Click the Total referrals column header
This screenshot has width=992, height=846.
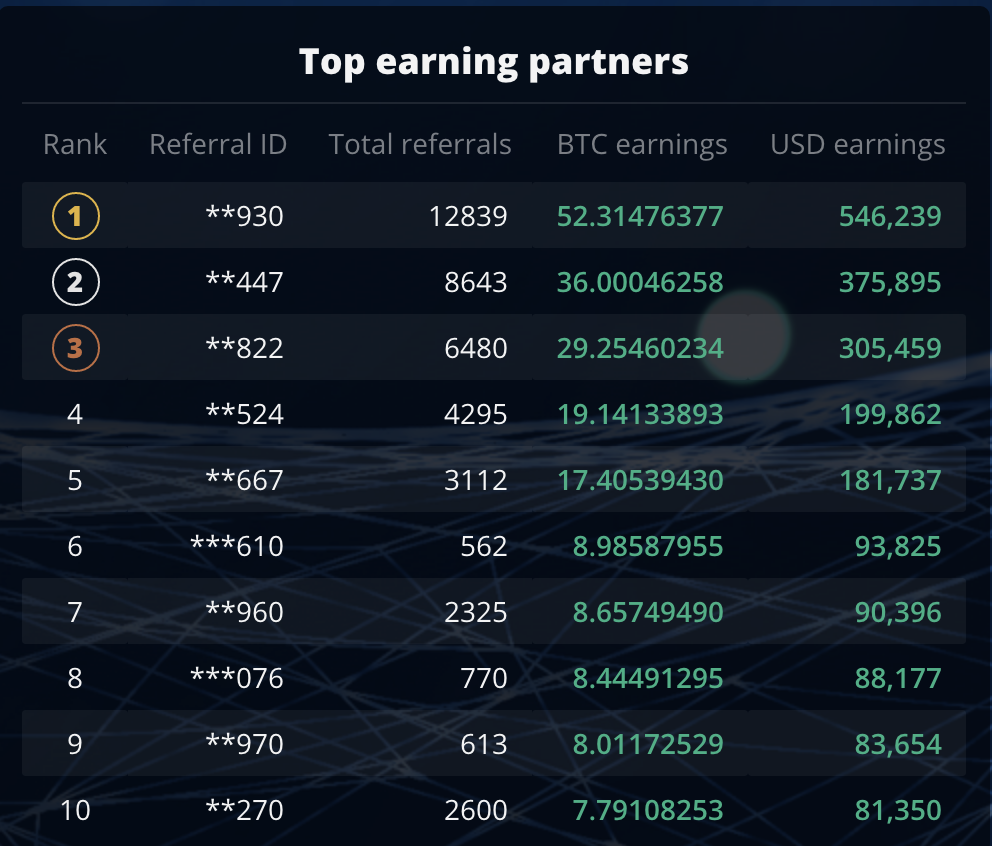pos(419,144)
